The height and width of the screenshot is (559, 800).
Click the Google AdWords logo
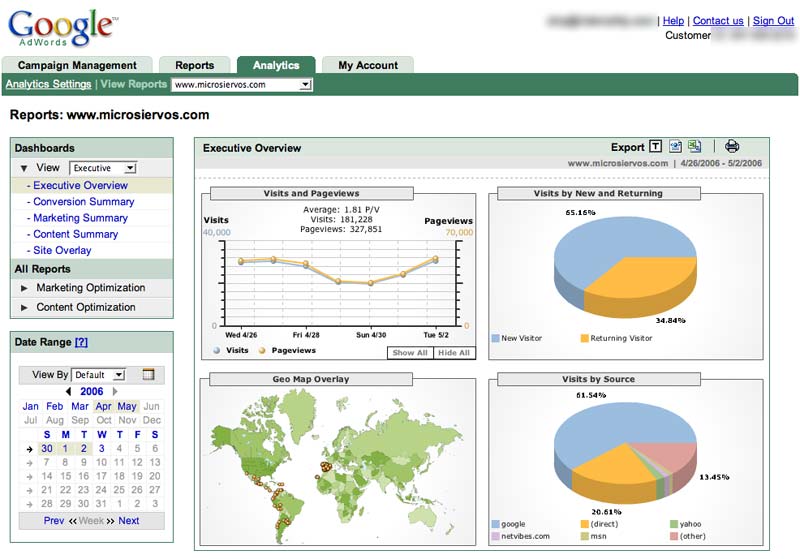coord(62,27)
